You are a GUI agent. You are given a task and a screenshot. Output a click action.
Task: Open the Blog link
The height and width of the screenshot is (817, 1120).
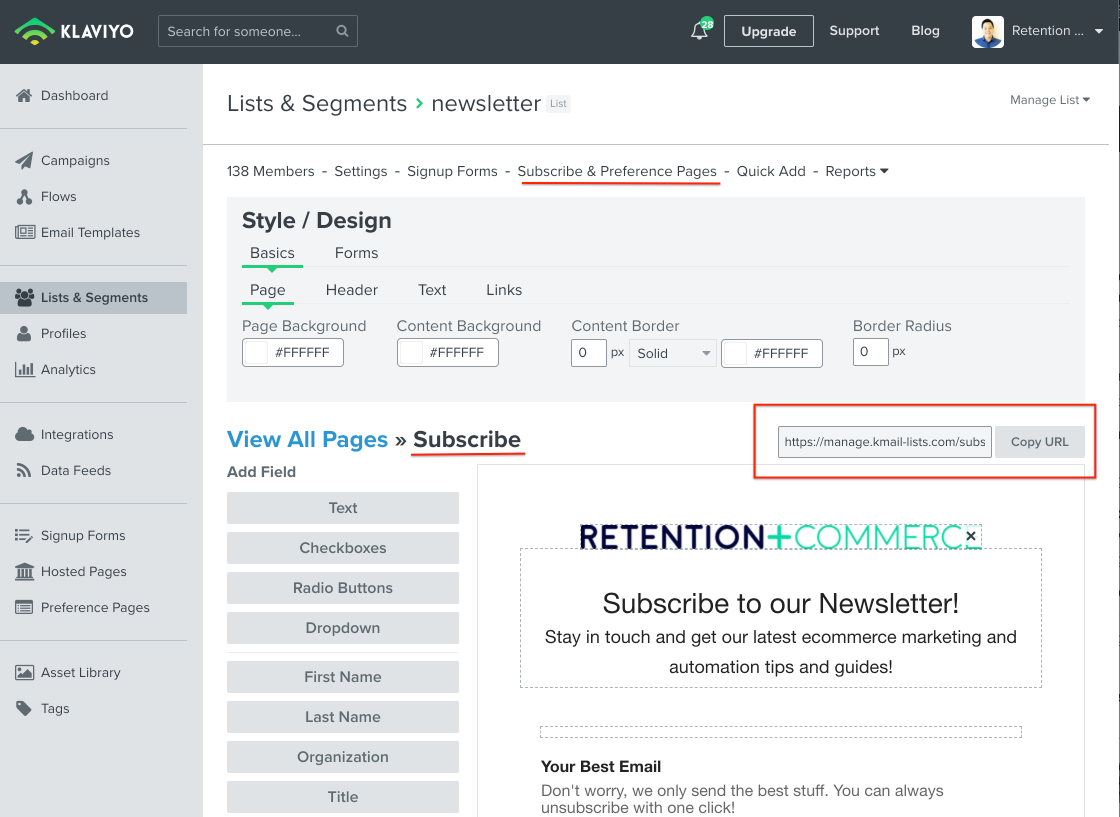click(x=925, y=31)
